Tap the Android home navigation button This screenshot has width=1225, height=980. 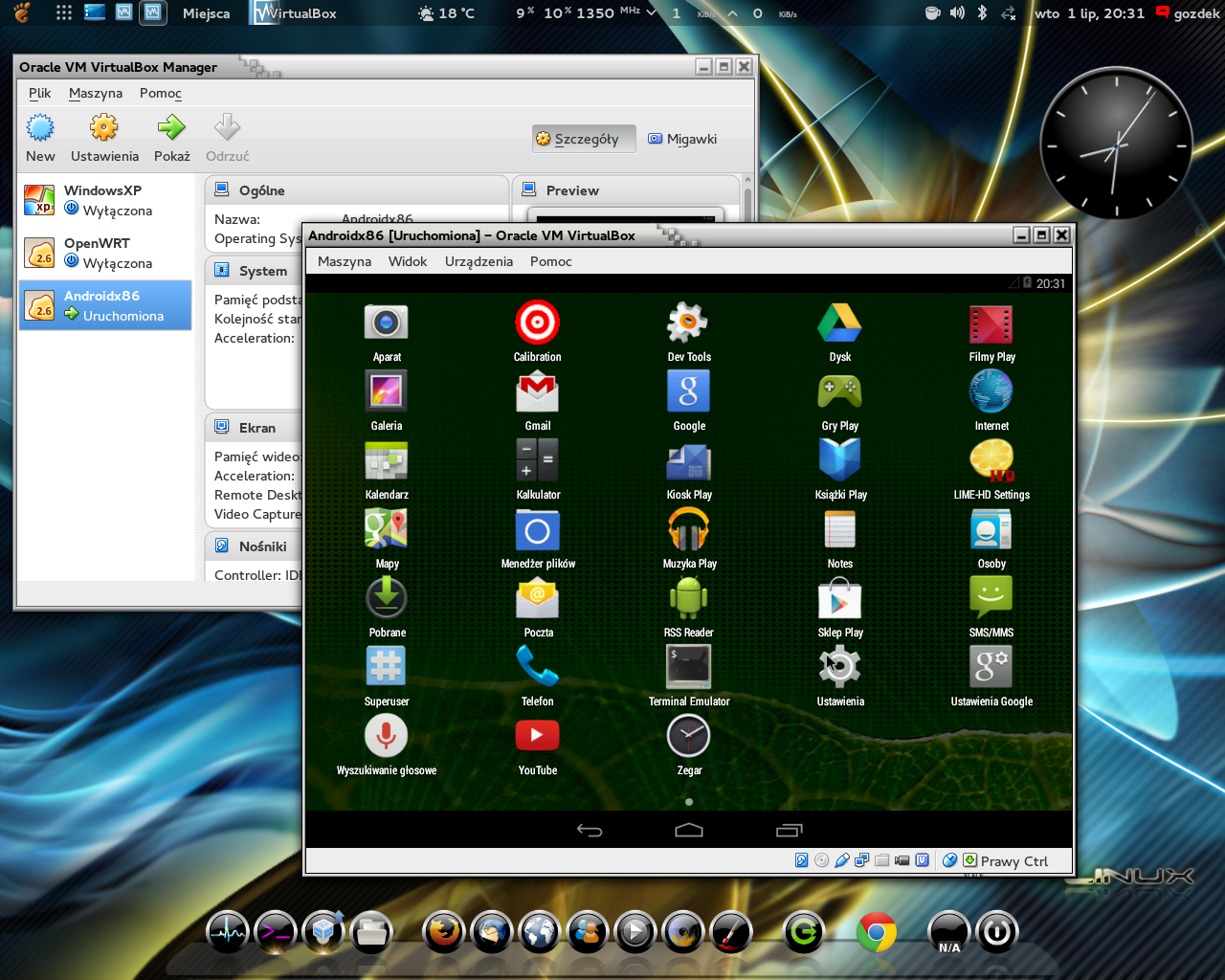point(689,830)
